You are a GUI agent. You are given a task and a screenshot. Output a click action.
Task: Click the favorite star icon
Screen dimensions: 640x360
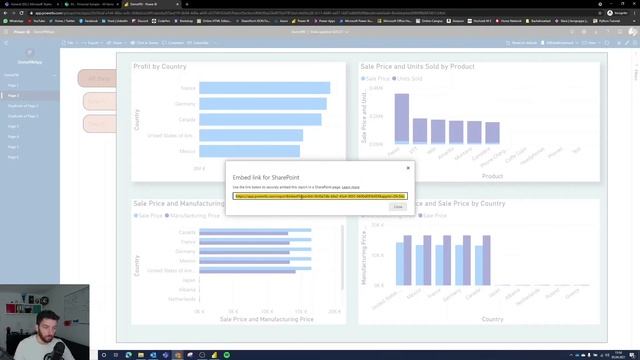[619, 43]
